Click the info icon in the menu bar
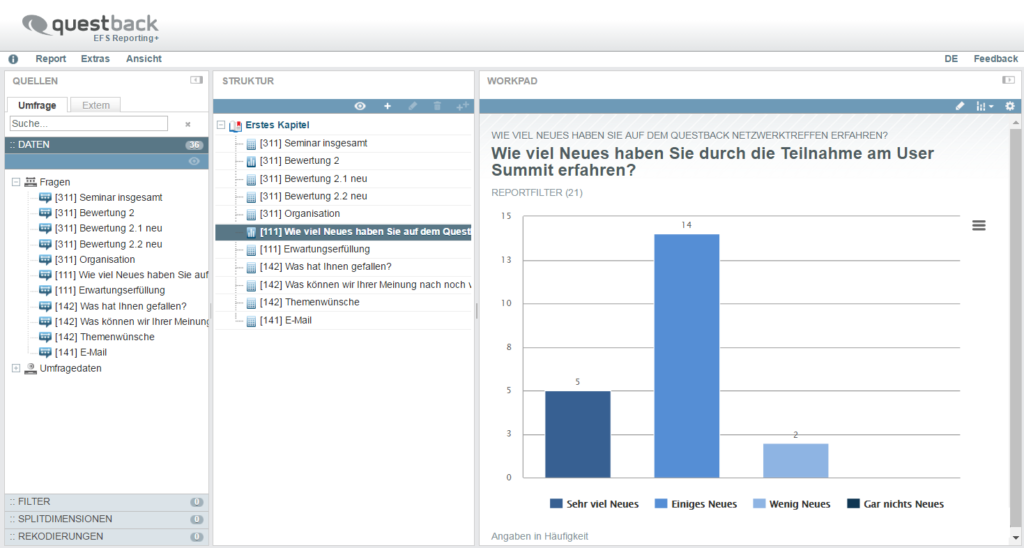Screen dimensions: 1024x548 [13, 59]
